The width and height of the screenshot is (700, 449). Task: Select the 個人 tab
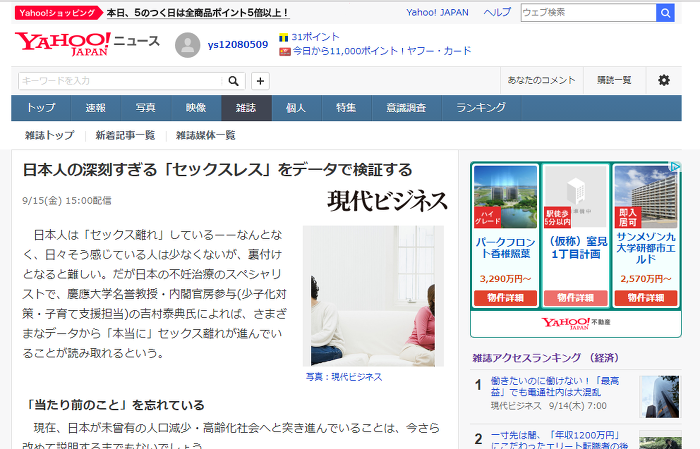(x=296, y=108)
